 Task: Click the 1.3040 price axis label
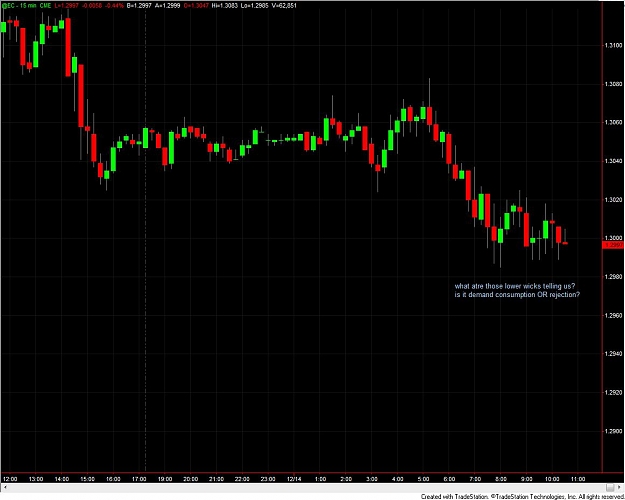click(613, 161)
